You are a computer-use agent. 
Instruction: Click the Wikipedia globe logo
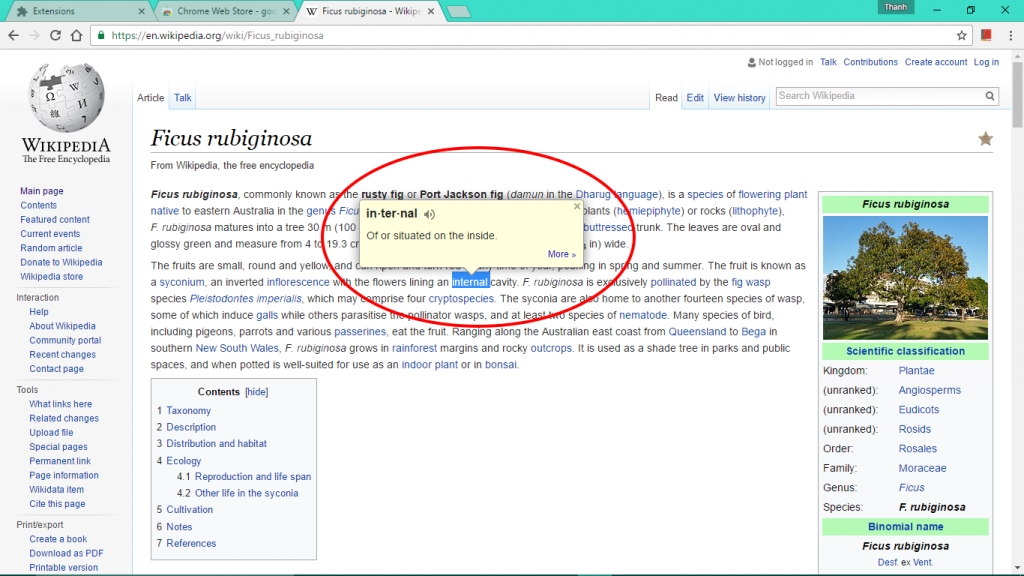coord(66,98)
